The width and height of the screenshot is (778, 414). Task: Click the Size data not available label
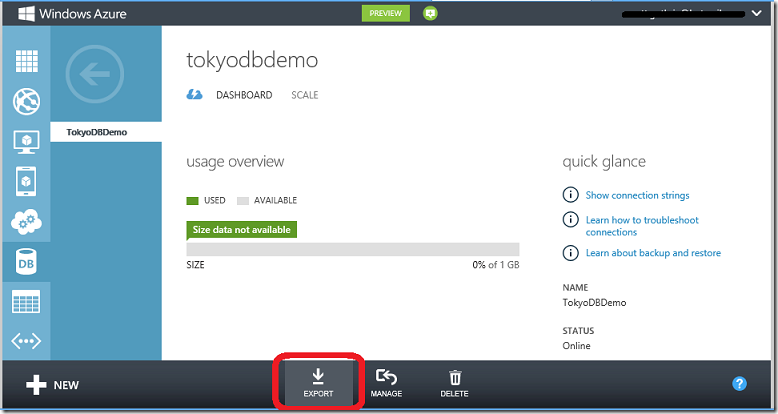[242, 230]
